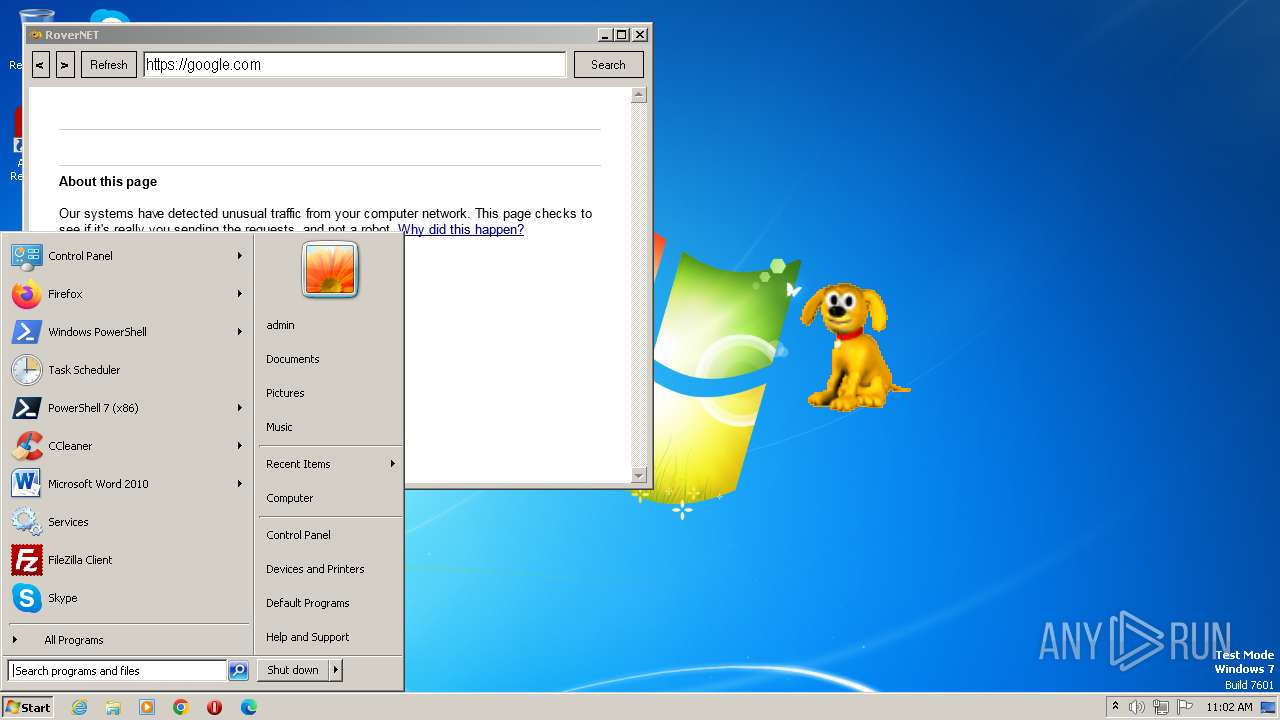Open Internet Explorer taskbar icon

coord(79,707)
